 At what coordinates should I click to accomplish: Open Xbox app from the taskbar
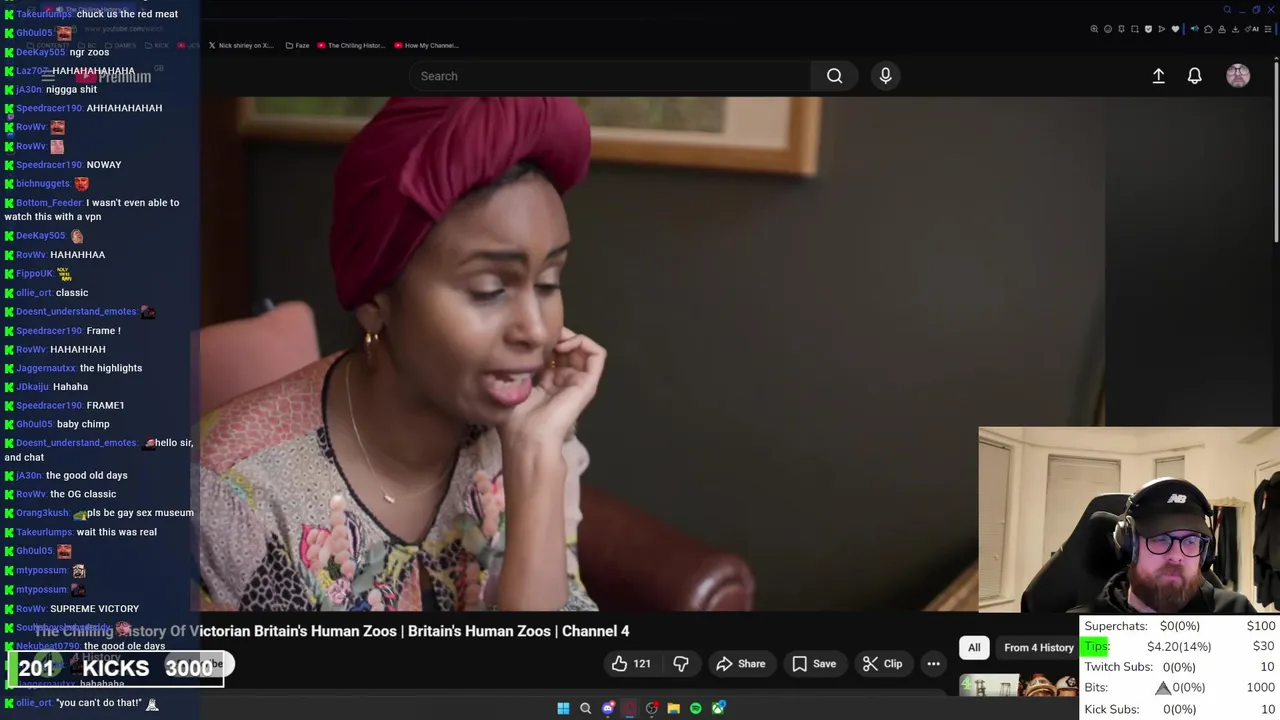click(718, 709)
